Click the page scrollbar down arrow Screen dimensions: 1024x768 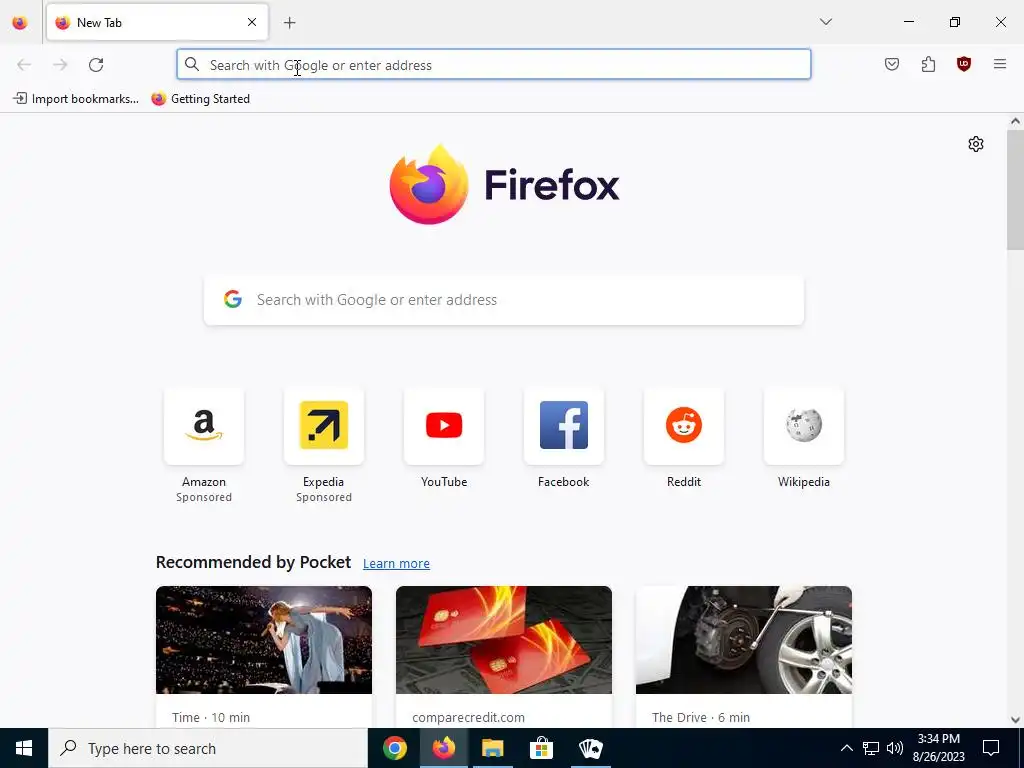[1015, 720]
